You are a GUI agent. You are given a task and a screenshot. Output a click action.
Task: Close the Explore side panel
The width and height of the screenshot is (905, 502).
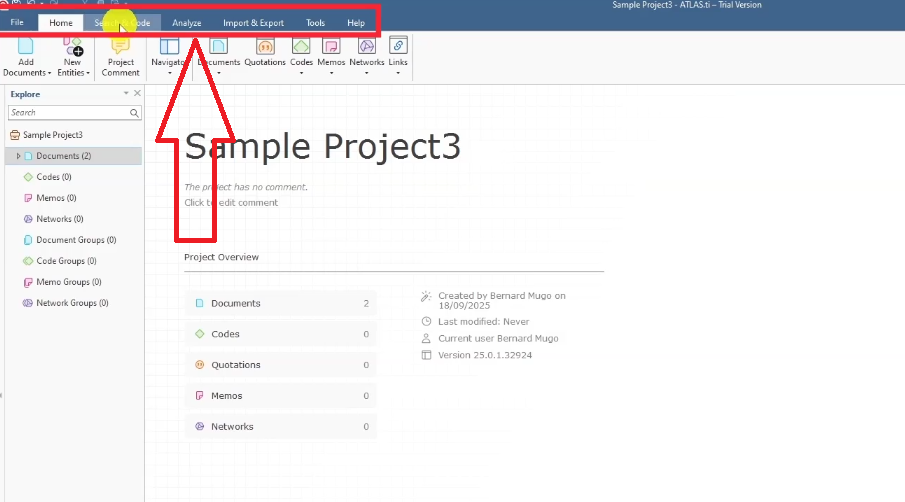pos(137,93)
